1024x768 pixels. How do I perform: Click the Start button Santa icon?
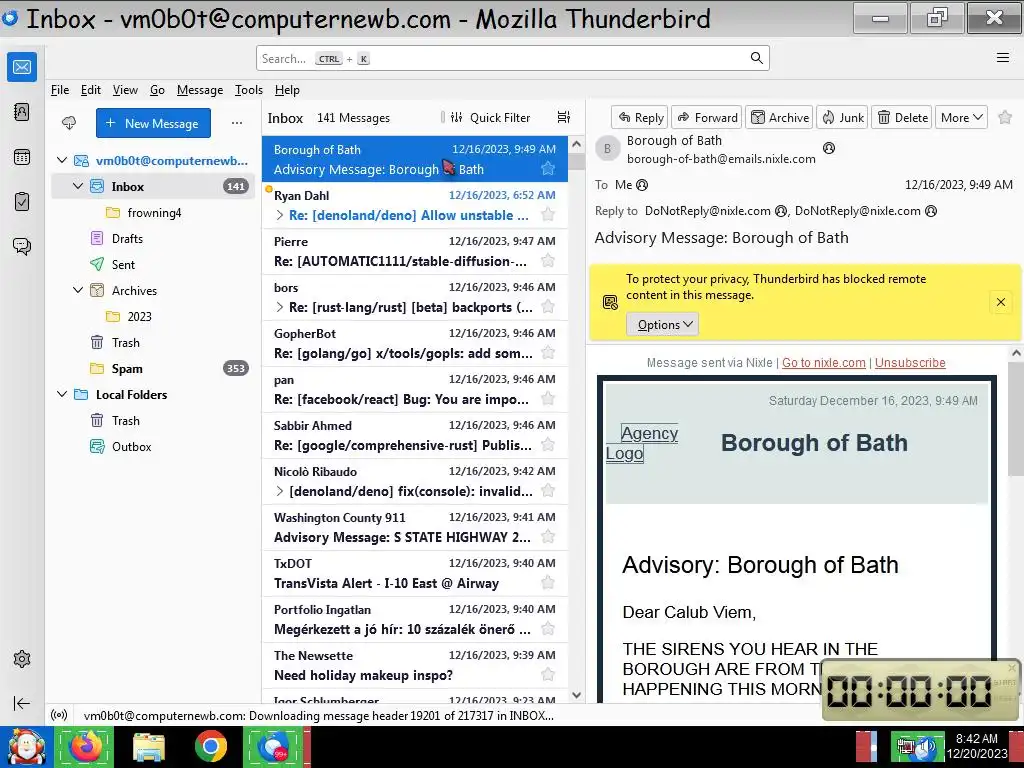[x=26, y=746]
